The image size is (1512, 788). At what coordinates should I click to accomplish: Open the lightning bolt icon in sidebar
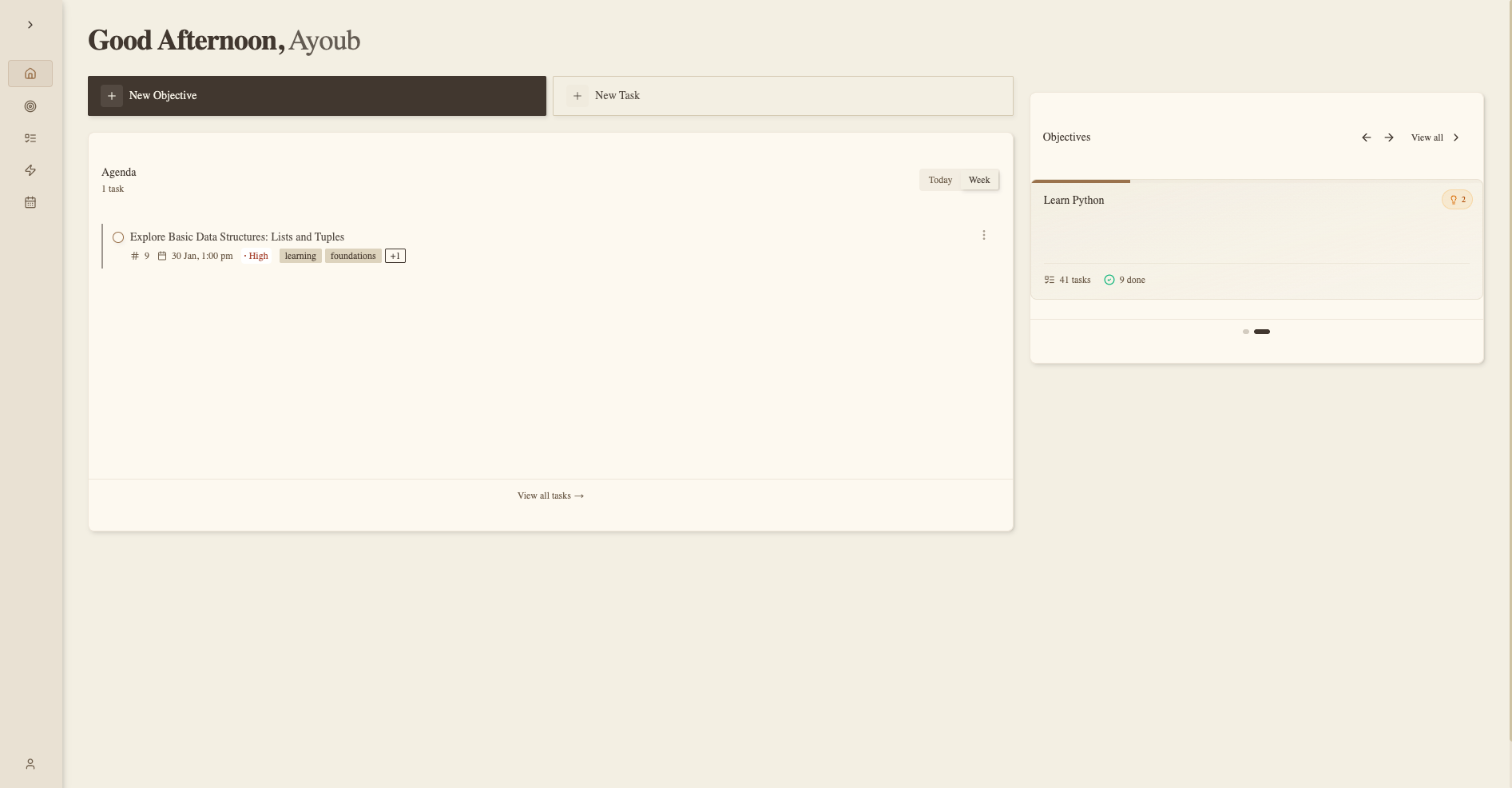tap(30, 170)
